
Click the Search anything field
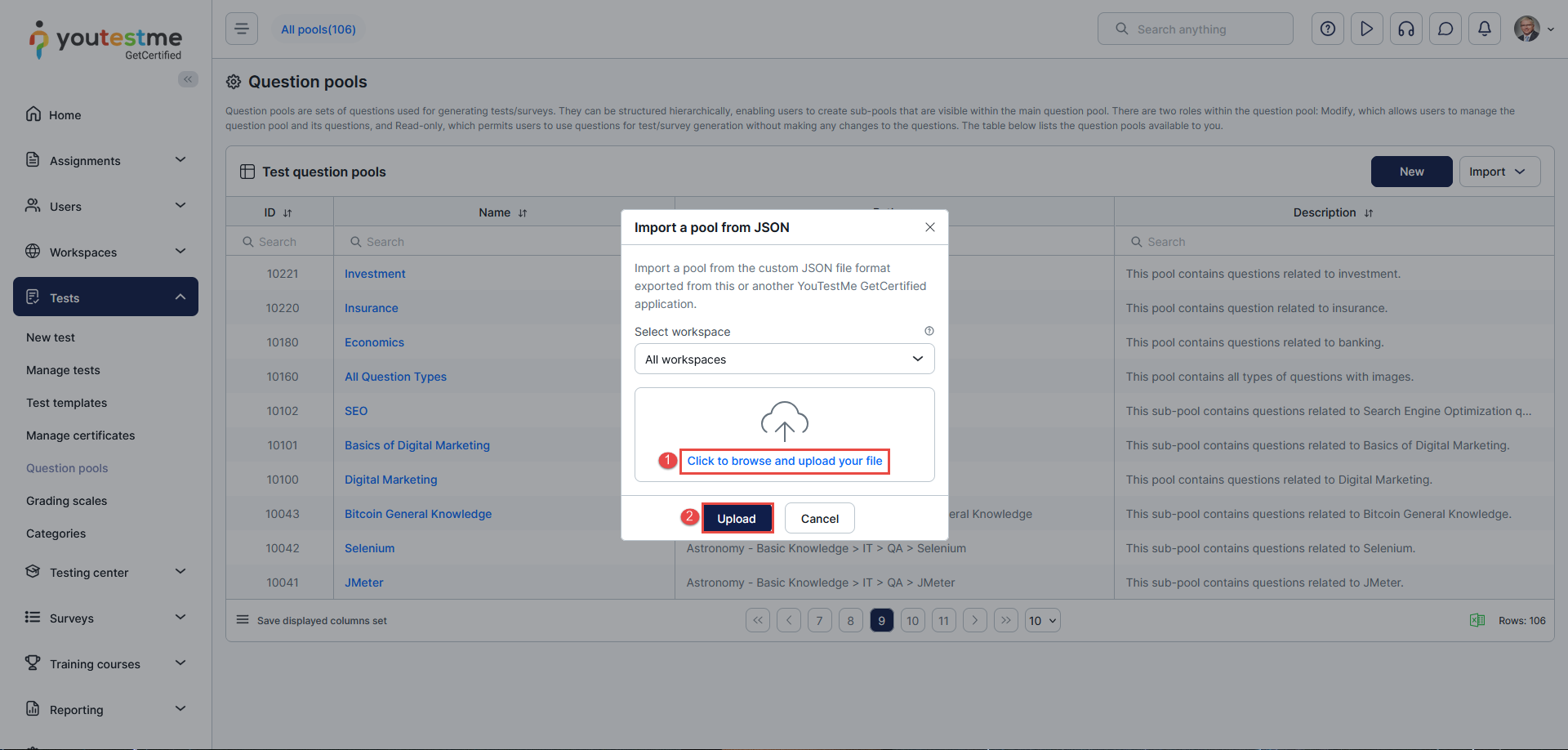click(x=1195, y=29)
